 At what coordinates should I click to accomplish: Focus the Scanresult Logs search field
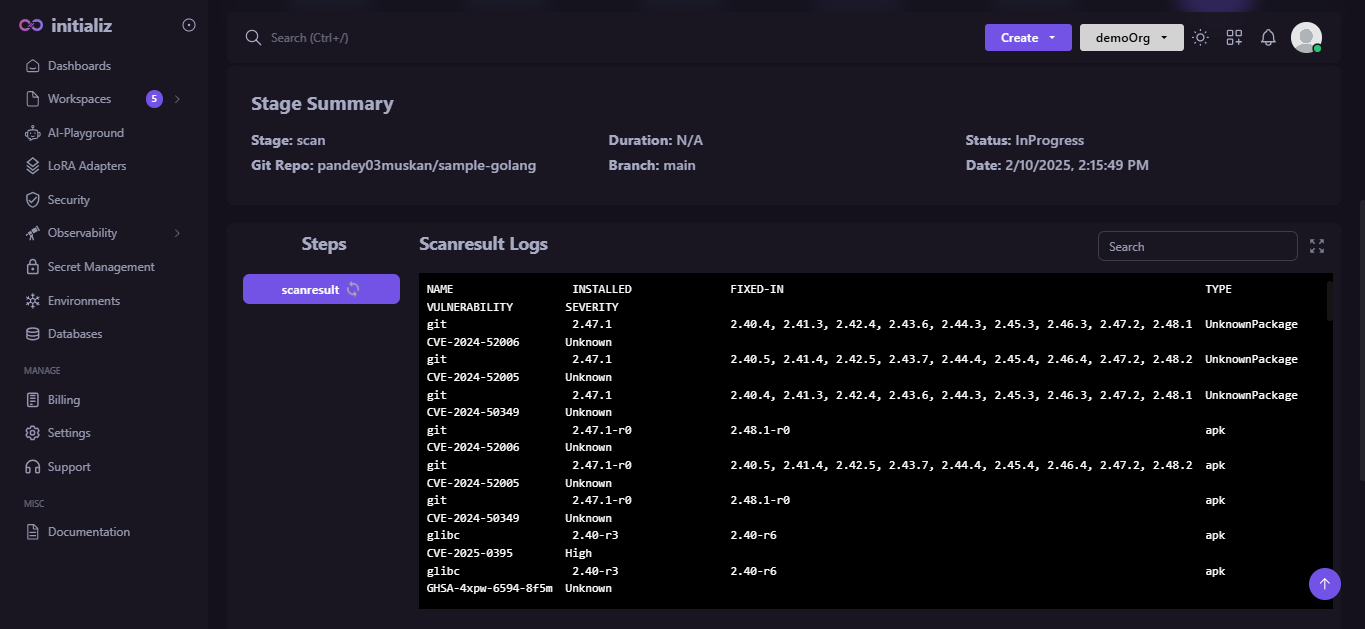pyautogui.click(x=1197, y=246)
